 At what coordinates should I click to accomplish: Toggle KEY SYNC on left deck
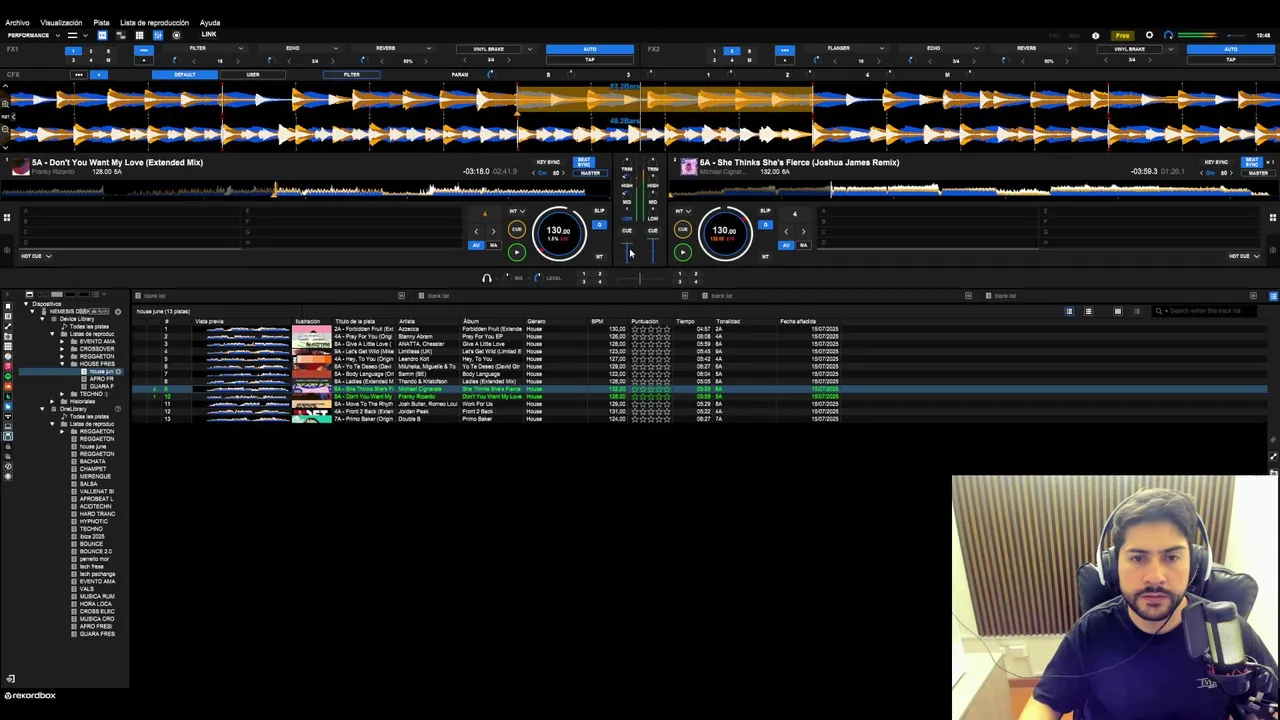(x=548, y=162)
